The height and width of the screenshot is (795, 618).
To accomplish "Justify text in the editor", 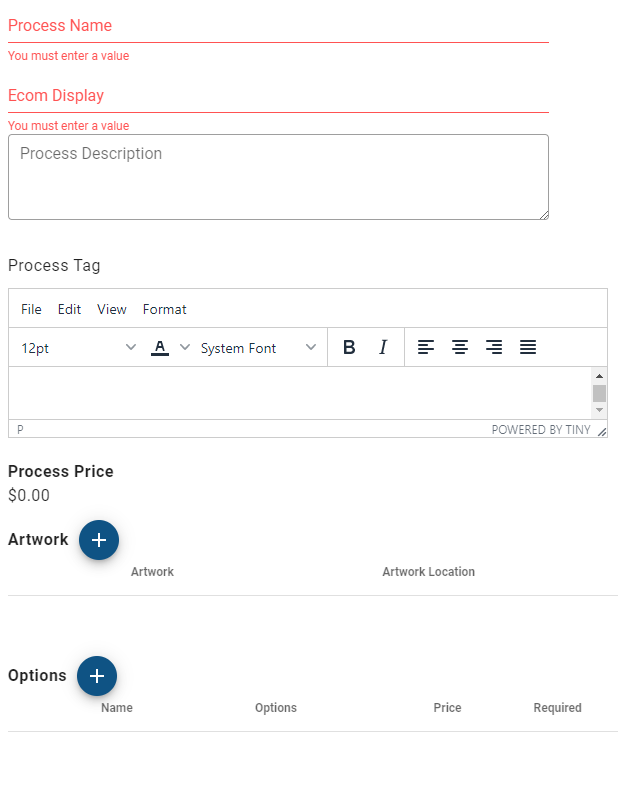I will 528,347.
